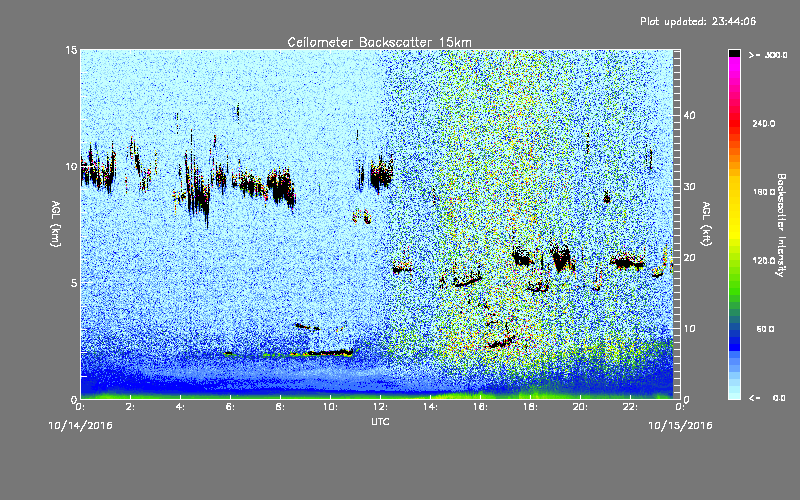Click the 6: hour tick label
The width and height of the screenshot is (800, 500).
[x=230, y=407]
